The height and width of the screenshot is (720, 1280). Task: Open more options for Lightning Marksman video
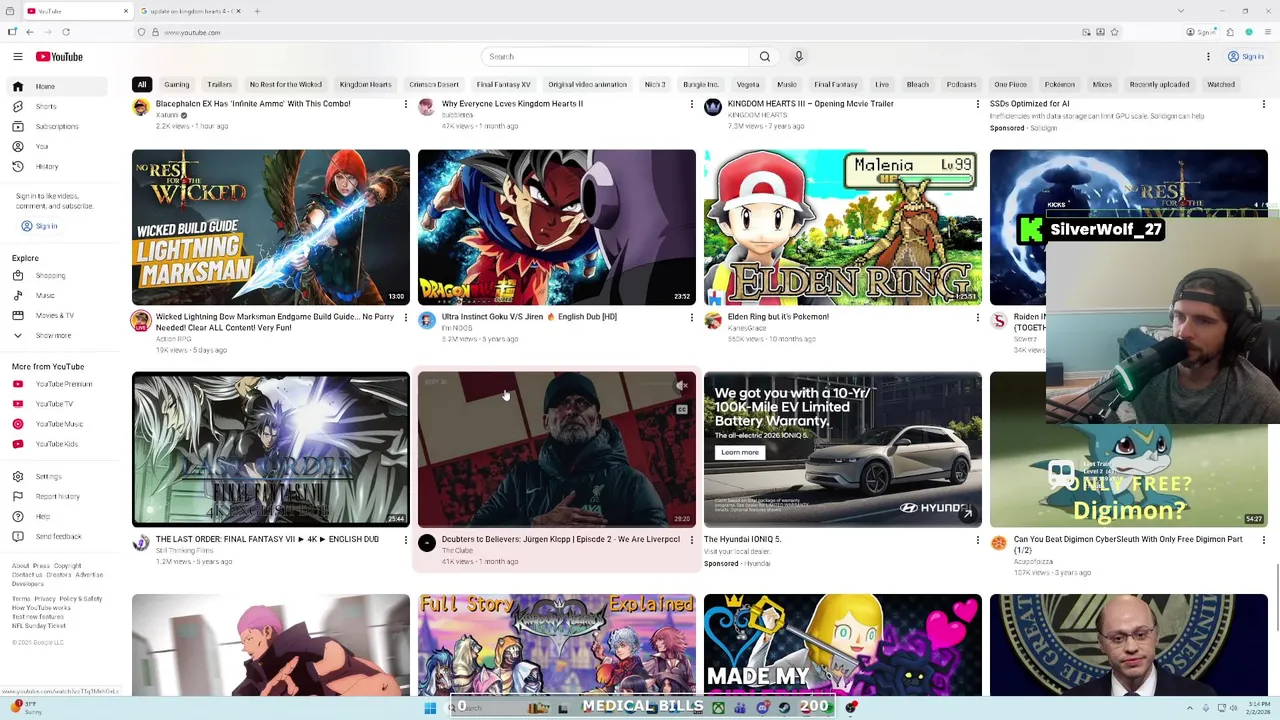405,318
